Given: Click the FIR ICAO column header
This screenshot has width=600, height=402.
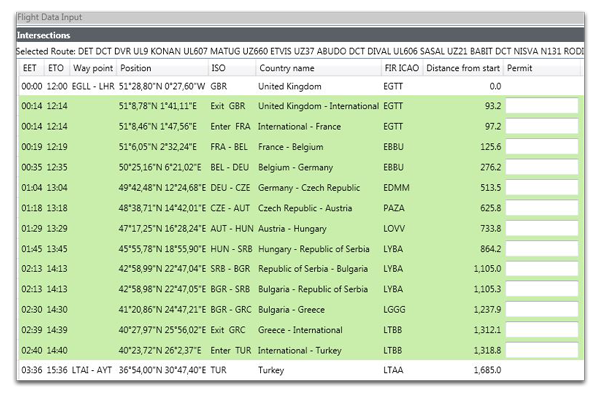Looking at the screenshot, I should point(402,68).
